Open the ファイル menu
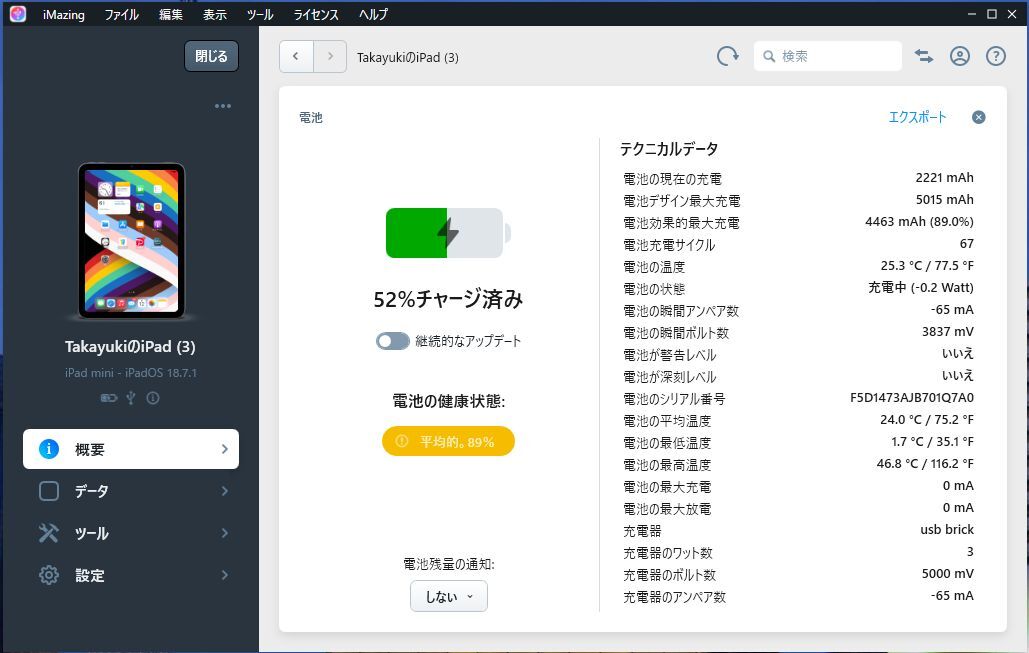 [x=121, y=14]
